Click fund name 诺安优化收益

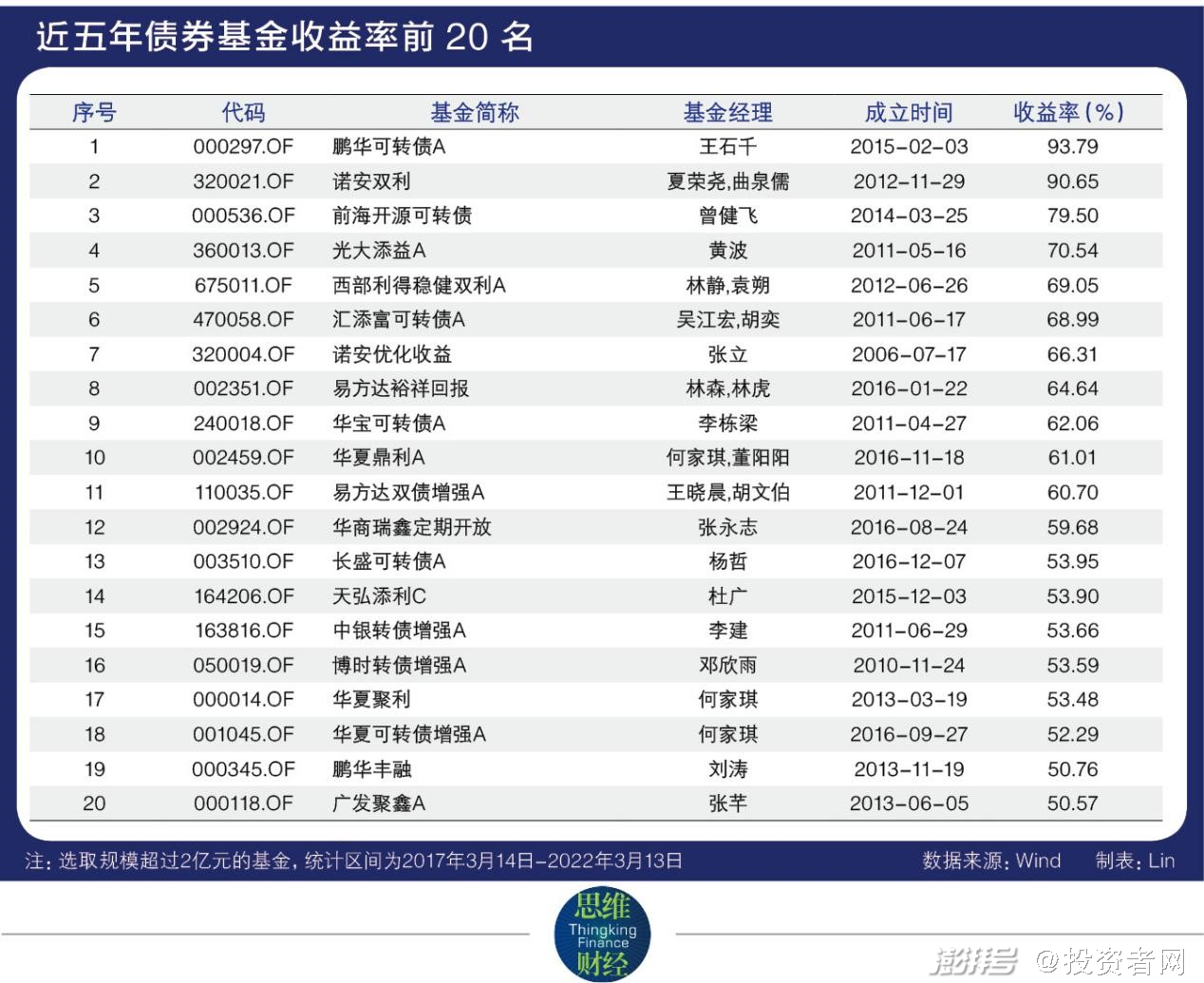pyautogui.click(x=392, y=354)
